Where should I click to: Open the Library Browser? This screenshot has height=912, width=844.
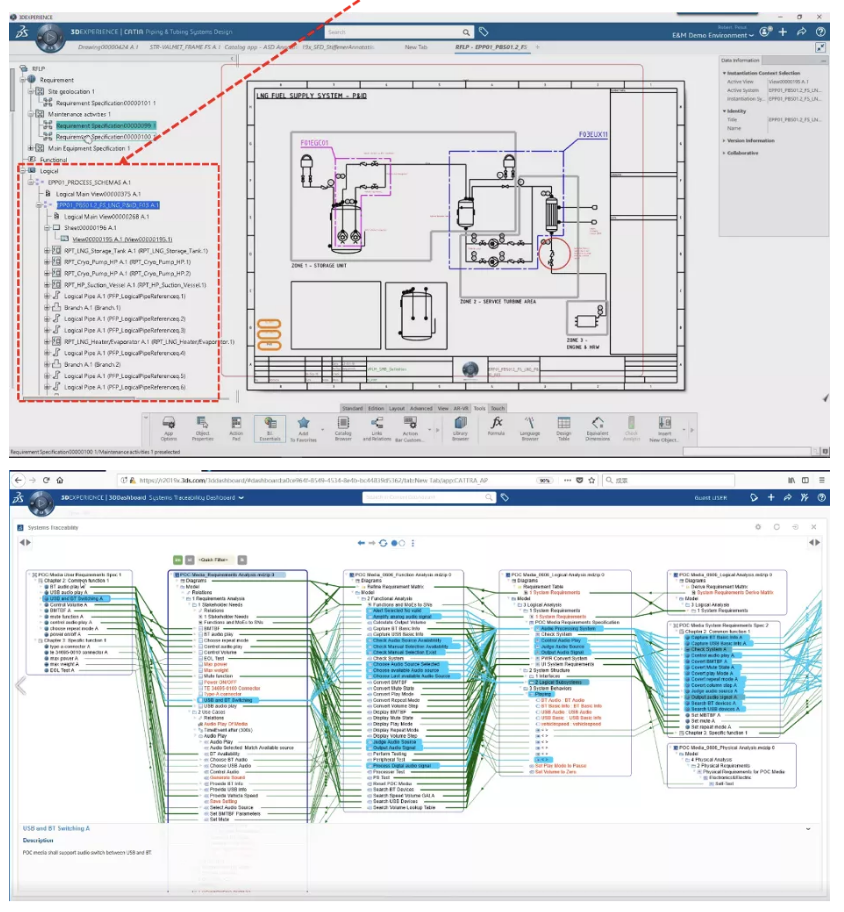[x=460, y=429]
